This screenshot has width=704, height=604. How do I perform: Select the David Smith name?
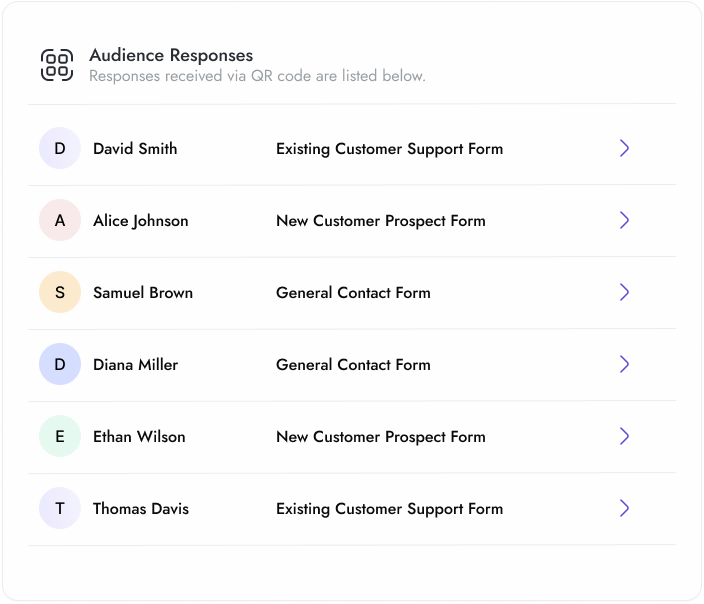tap(135, 149)
